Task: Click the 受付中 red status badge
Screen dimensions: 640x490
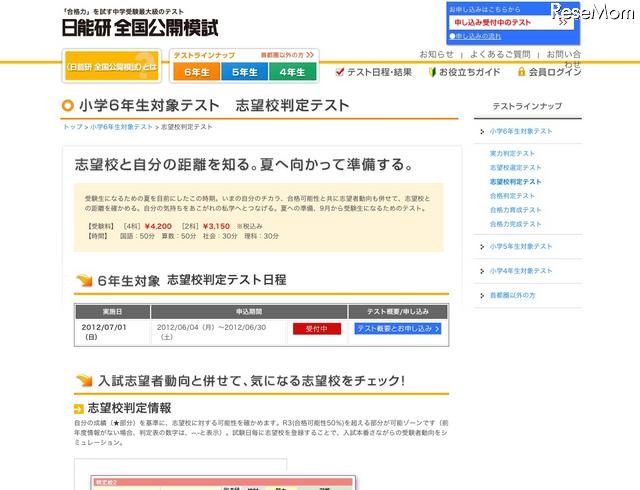Action: pyautogui.click(x=317, y=329)
